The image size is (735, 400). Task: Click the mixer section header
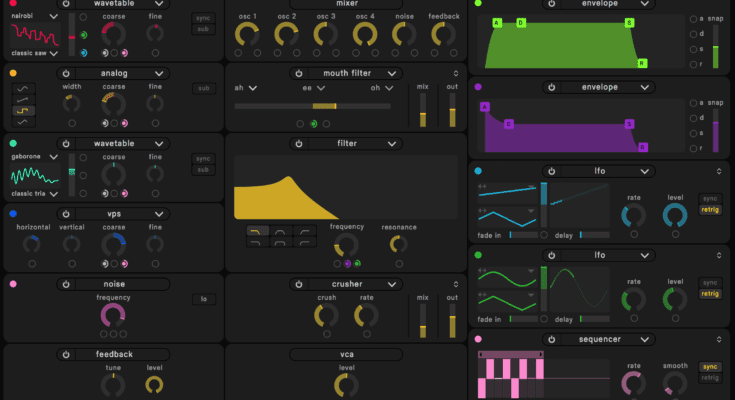[x=346, y=4]
